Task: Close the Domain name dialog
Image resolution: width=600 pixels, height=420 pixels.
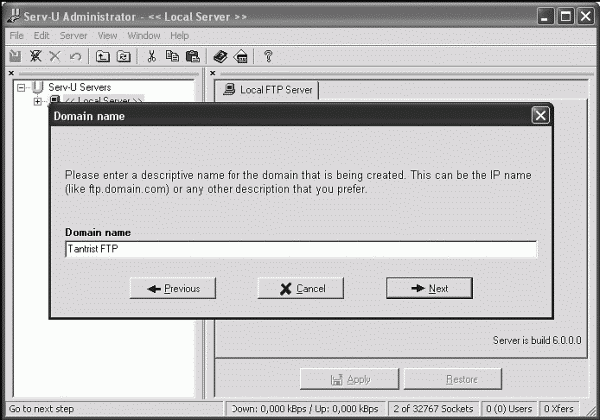Action: [x=540, y=115]
